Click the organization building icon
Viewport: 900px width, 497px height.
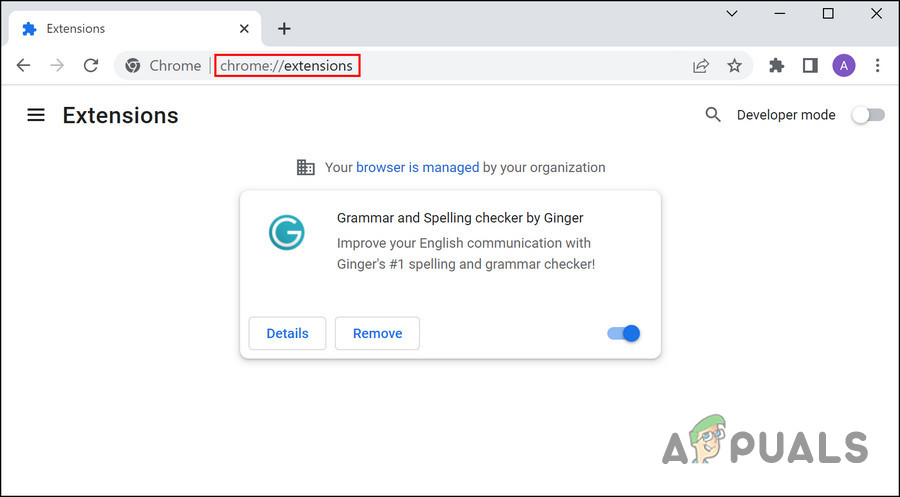pyautogui.click(x=305, y=167)
